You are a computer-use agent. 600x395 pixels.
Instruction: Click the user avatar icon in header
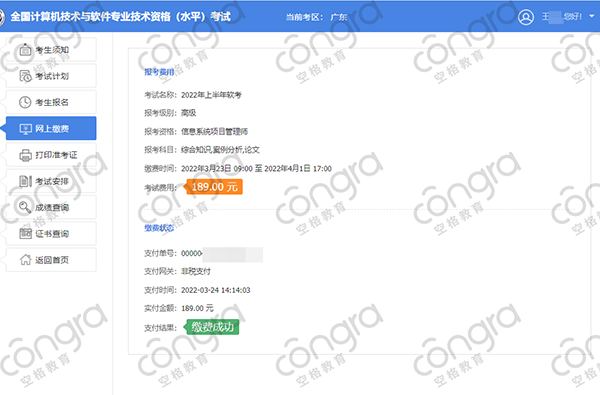(x=526, y=17)
